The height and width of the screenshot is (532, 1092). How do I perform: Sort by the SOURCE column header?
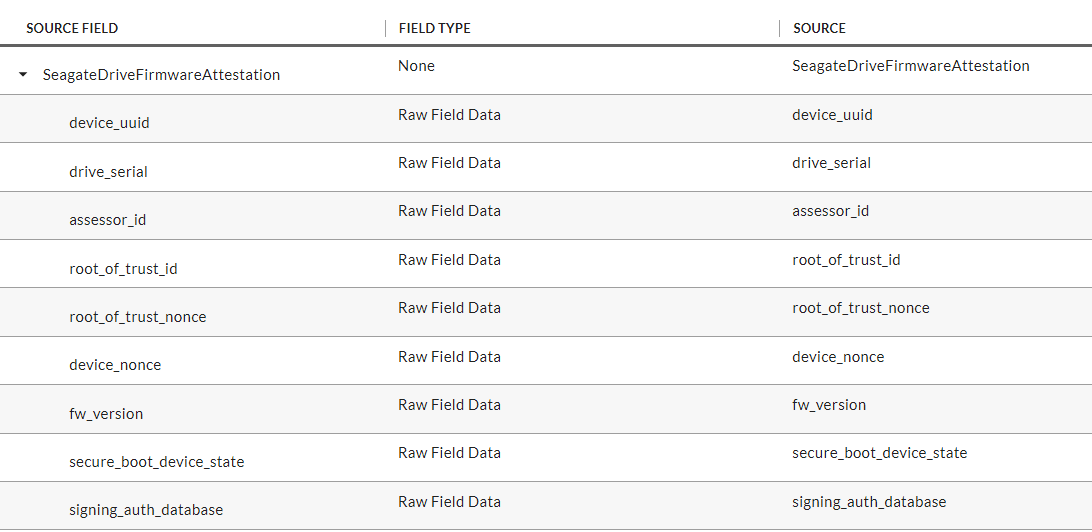pos(819,29)
